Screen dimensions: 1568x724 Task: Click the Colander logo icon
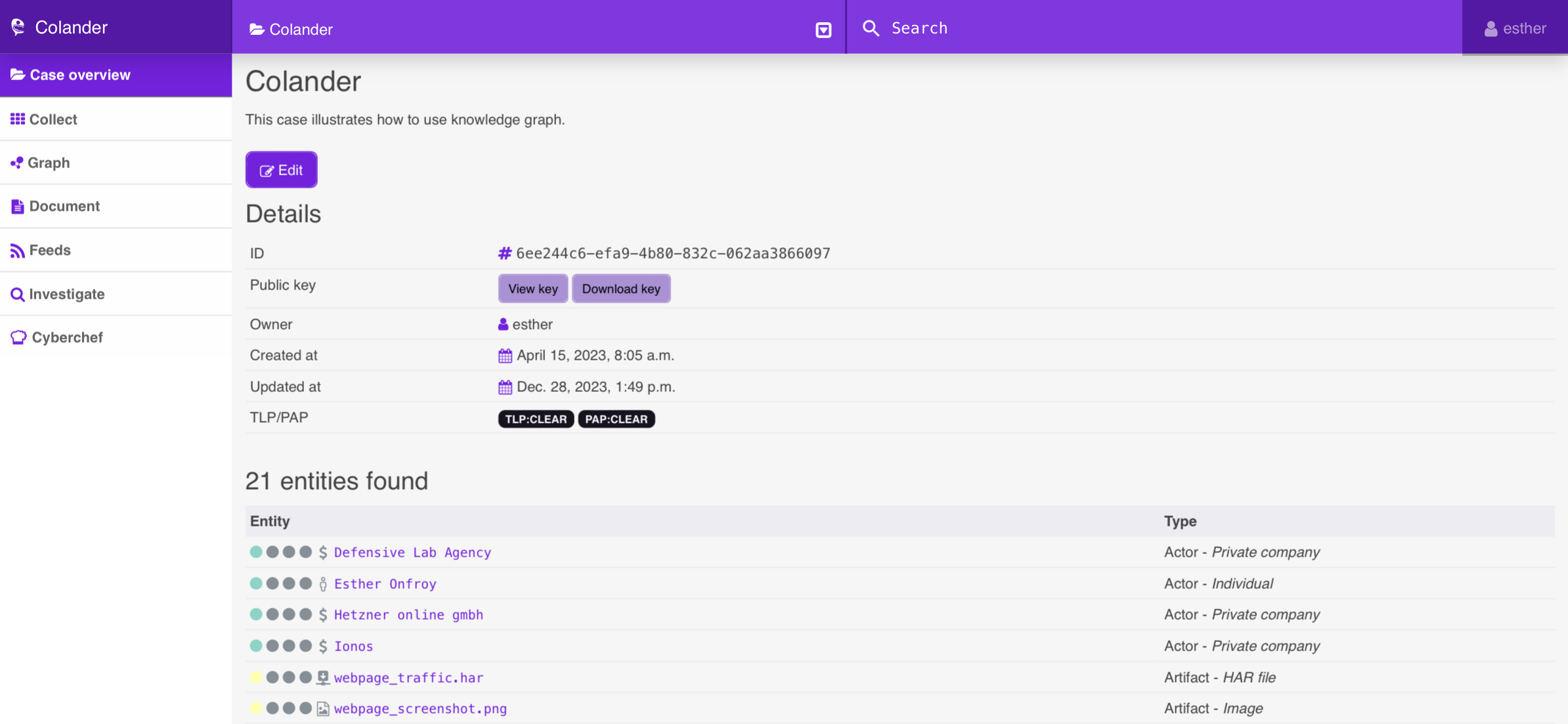(18, 27)
